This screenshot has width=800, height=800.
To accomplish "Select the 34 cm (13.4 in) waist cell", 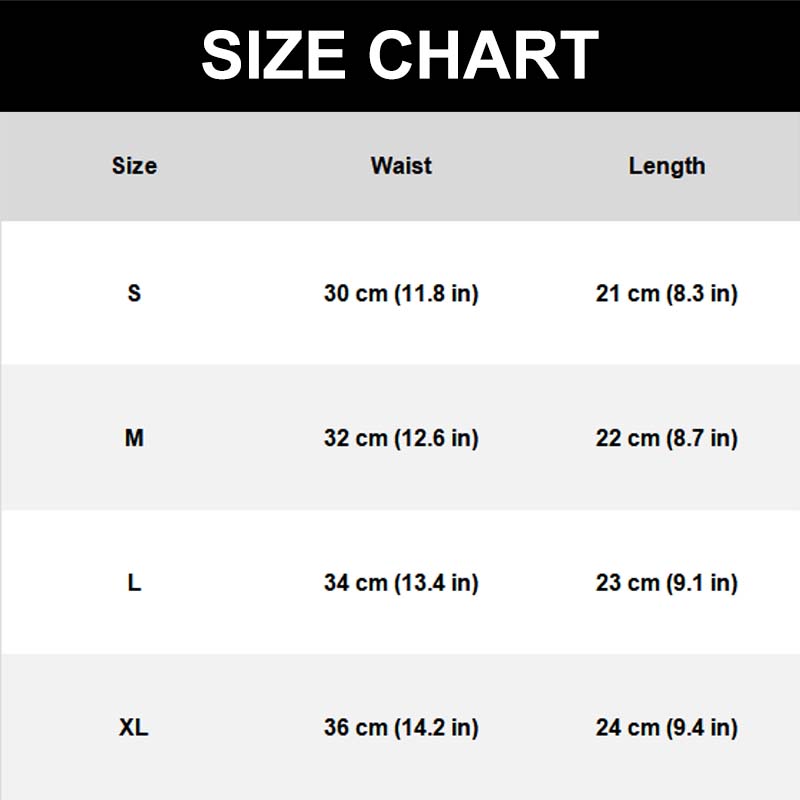I will (401, 583).
